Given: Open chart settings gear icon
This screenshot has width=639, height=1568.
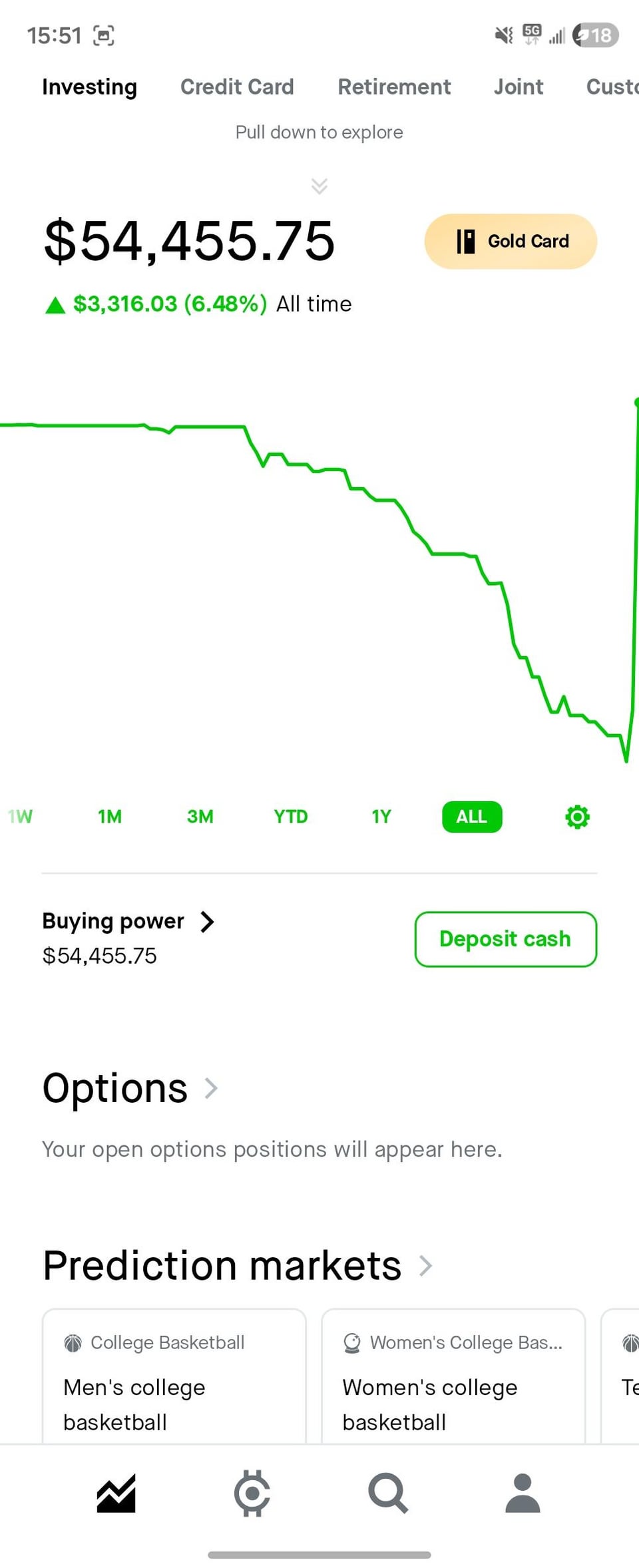Looking at the screenshot, I should coord(577,817).
